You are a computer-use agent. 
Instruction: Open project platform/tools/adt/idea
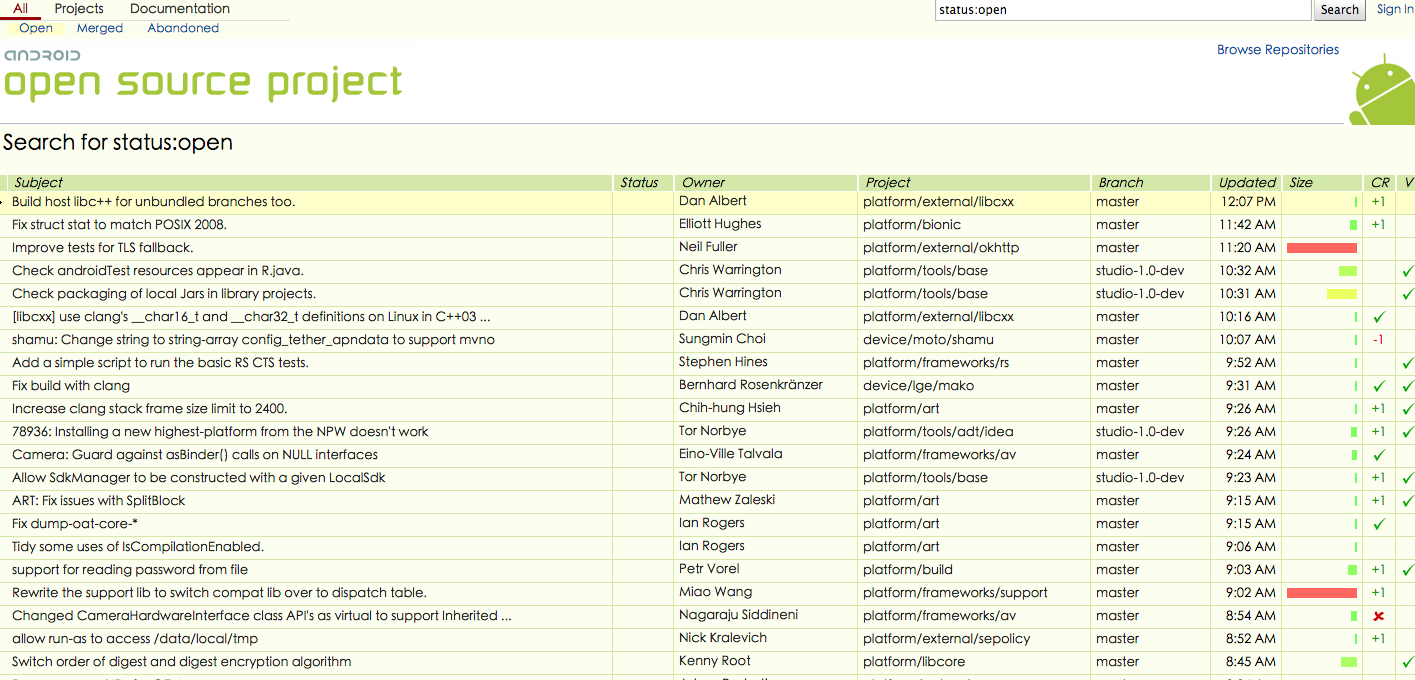pos(938,432)
